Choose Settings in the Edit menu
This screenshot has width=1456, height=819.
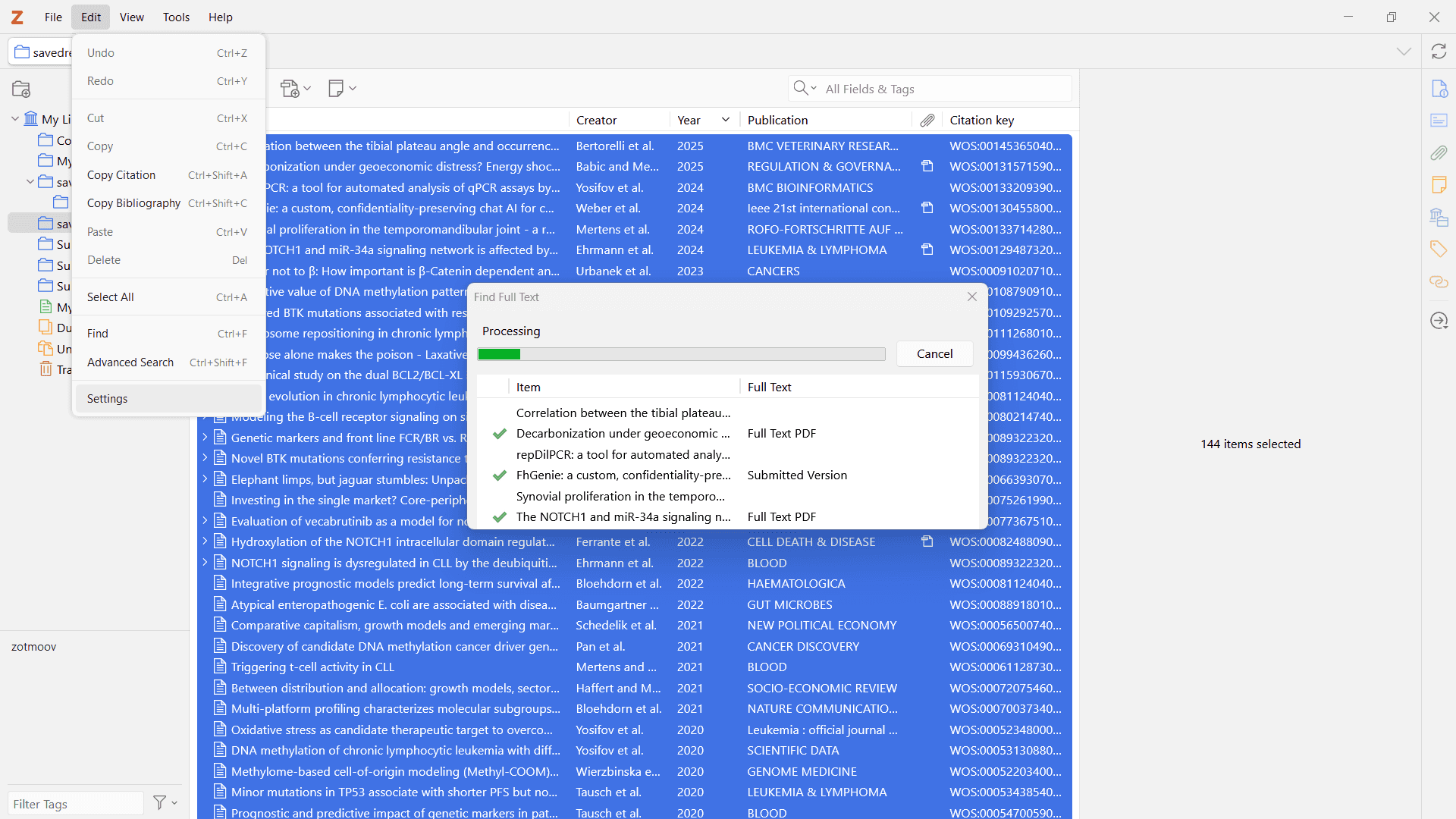pyautogui.click(x=168, y=399)
